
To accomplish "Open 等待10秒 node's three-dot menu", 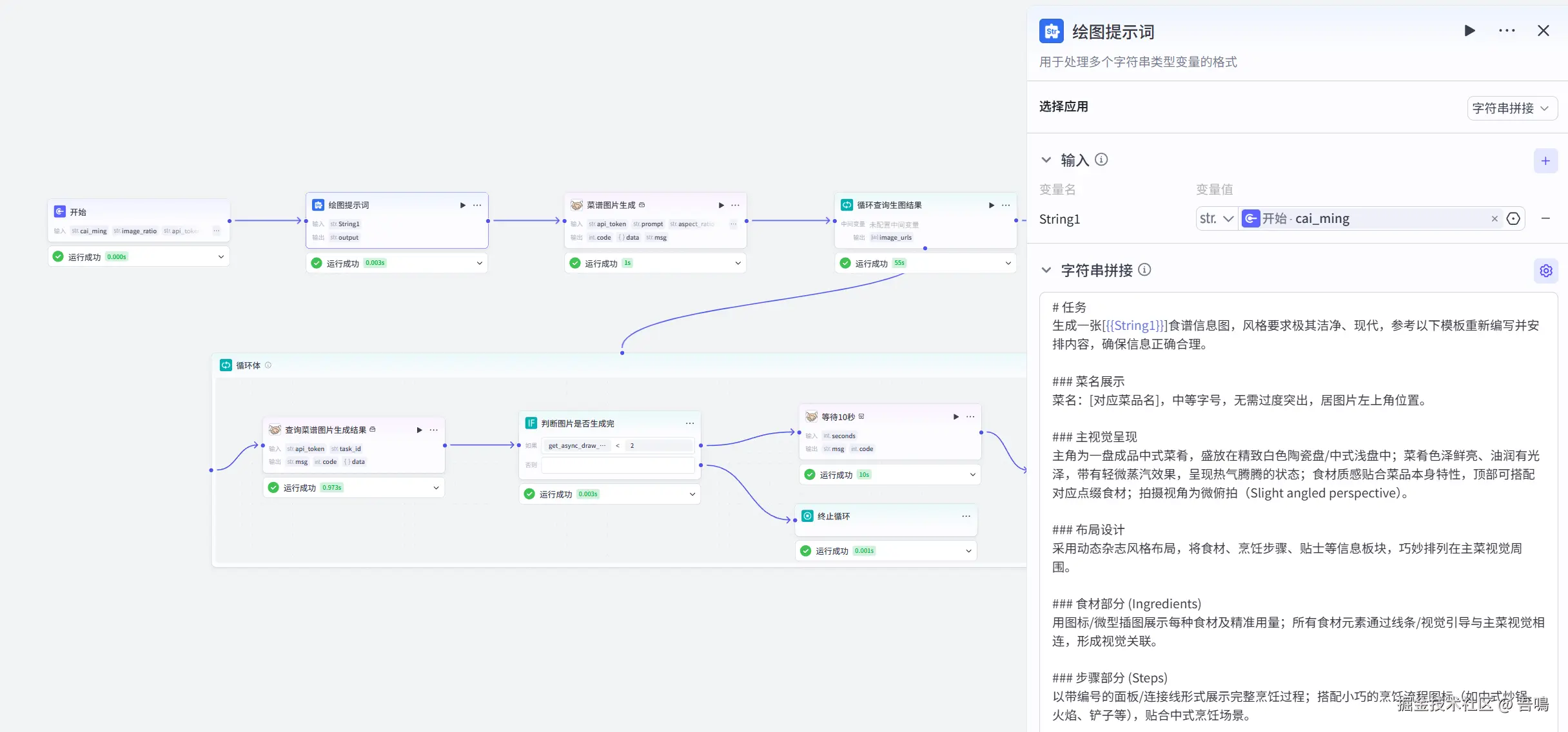I will pyautogui.click(x=970, y=417).
